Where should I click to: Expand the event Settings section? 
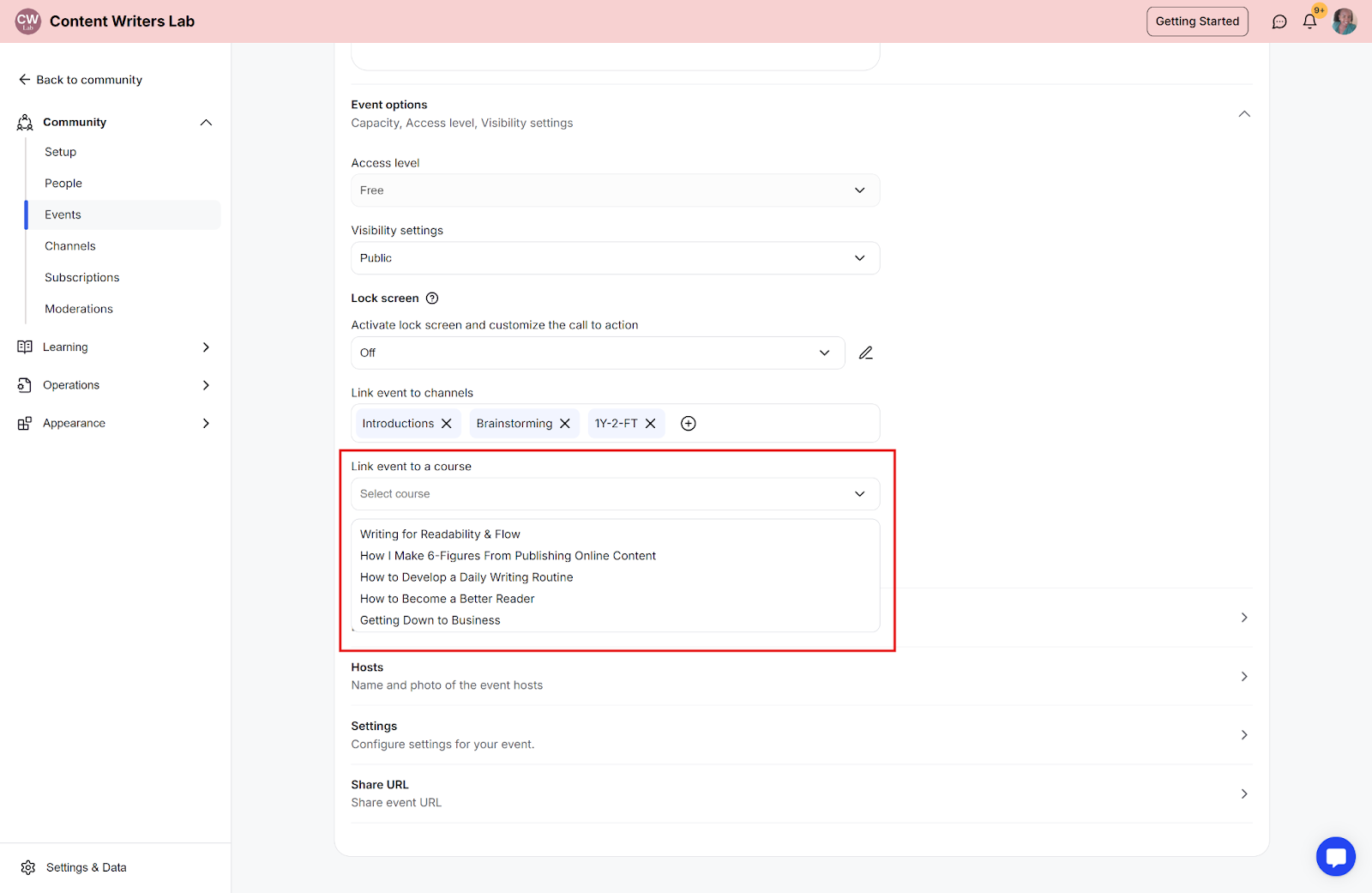(1244, 735)
